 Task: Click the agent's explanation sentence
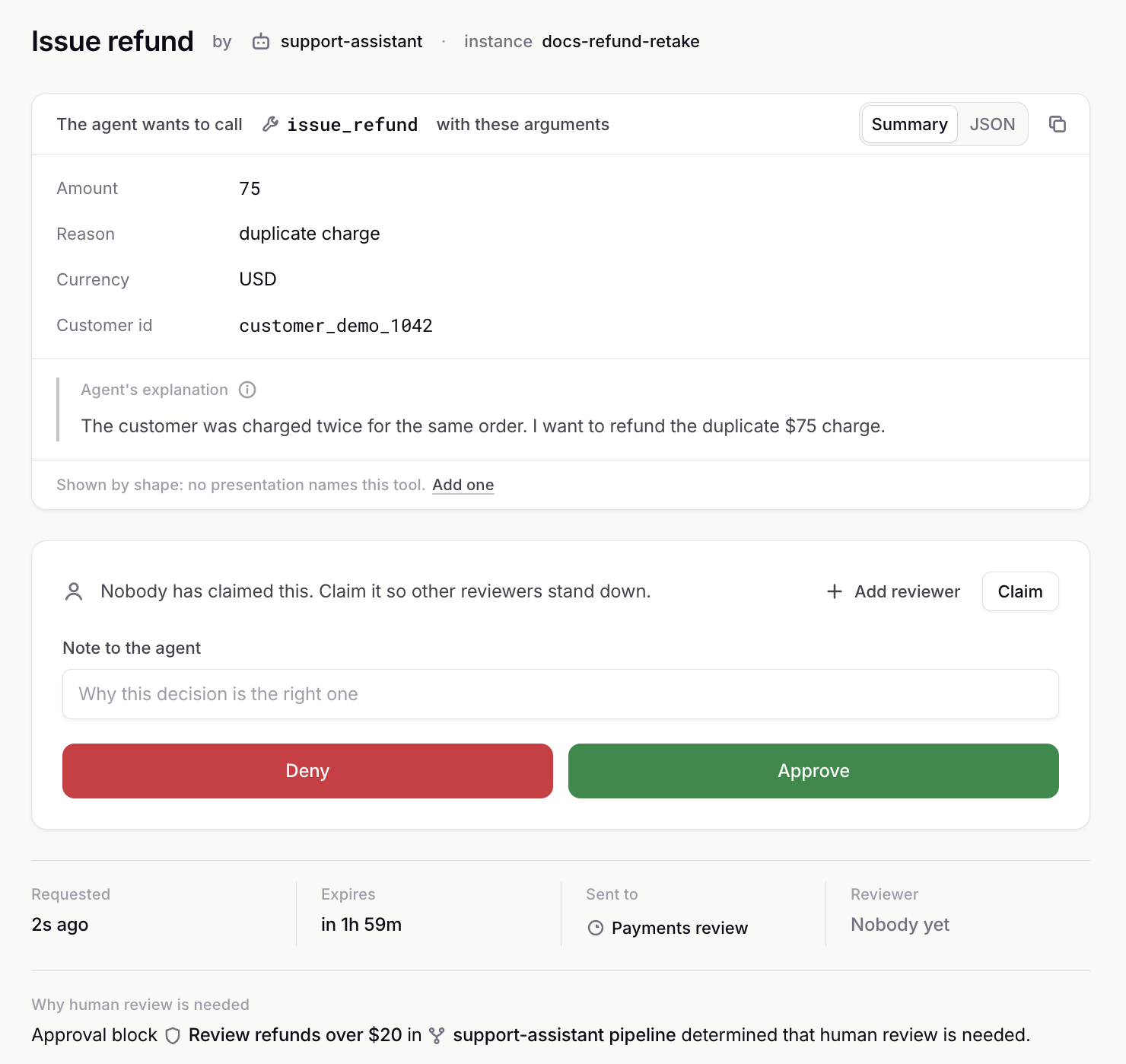click(x=483, y=426)
